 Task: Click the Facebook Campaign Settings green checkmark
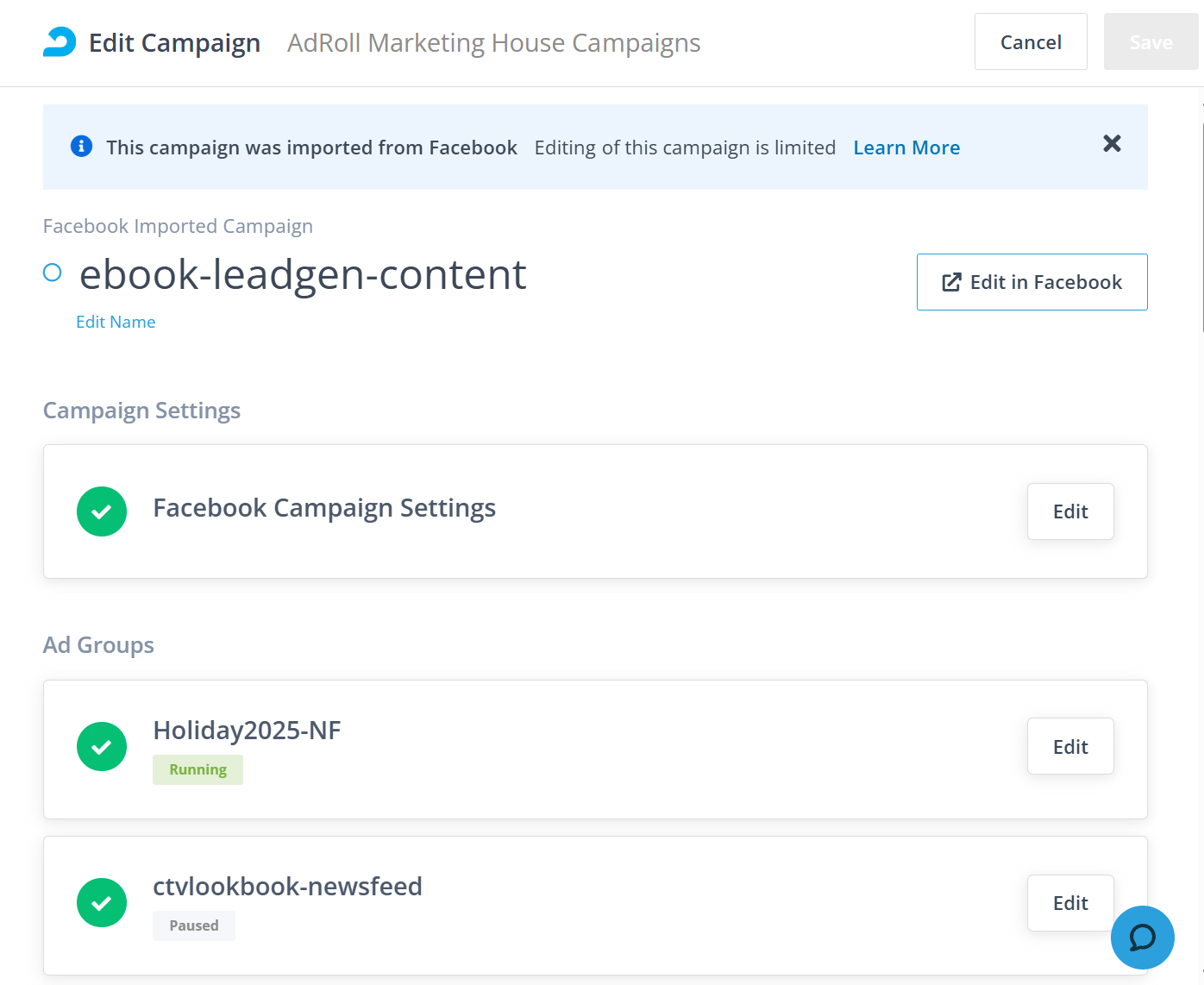click(102, 511)
